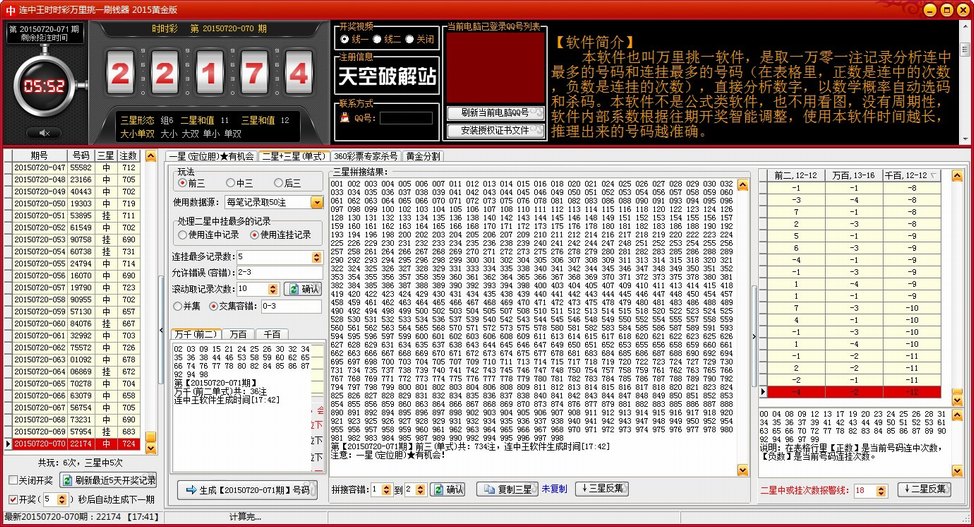Mute sound with the speaker icon
Screen dimensions: 974x527
43,133
